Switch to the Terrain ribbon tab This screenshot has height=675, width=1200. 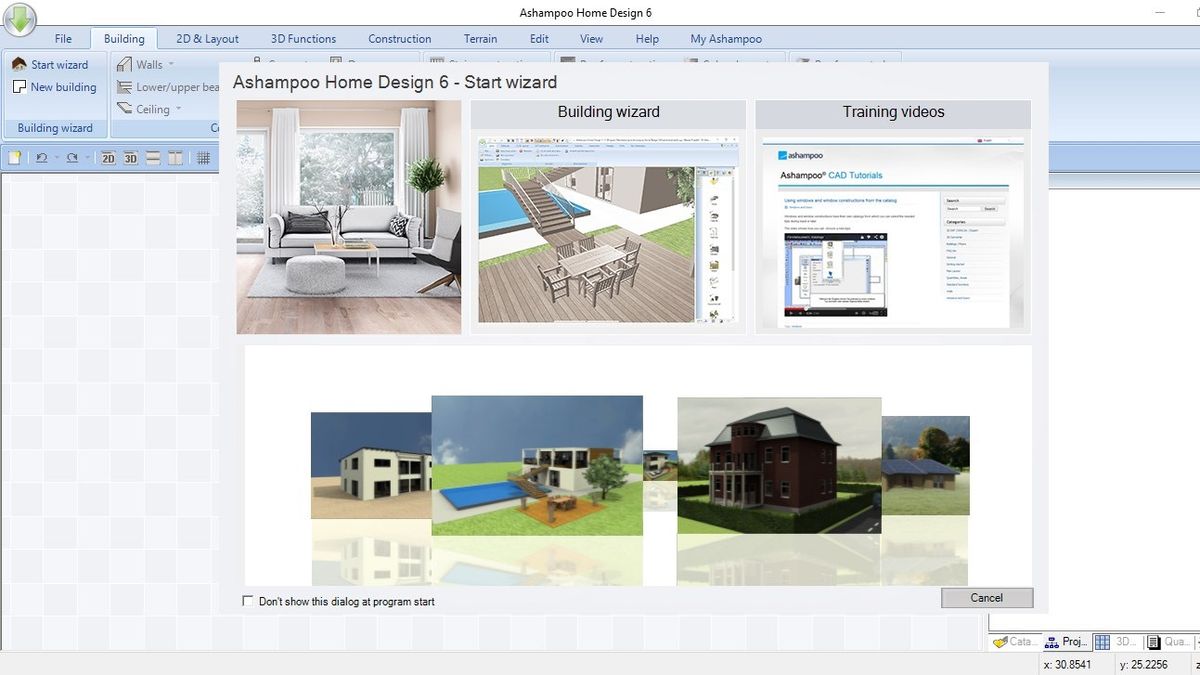[x=480, y=38]
